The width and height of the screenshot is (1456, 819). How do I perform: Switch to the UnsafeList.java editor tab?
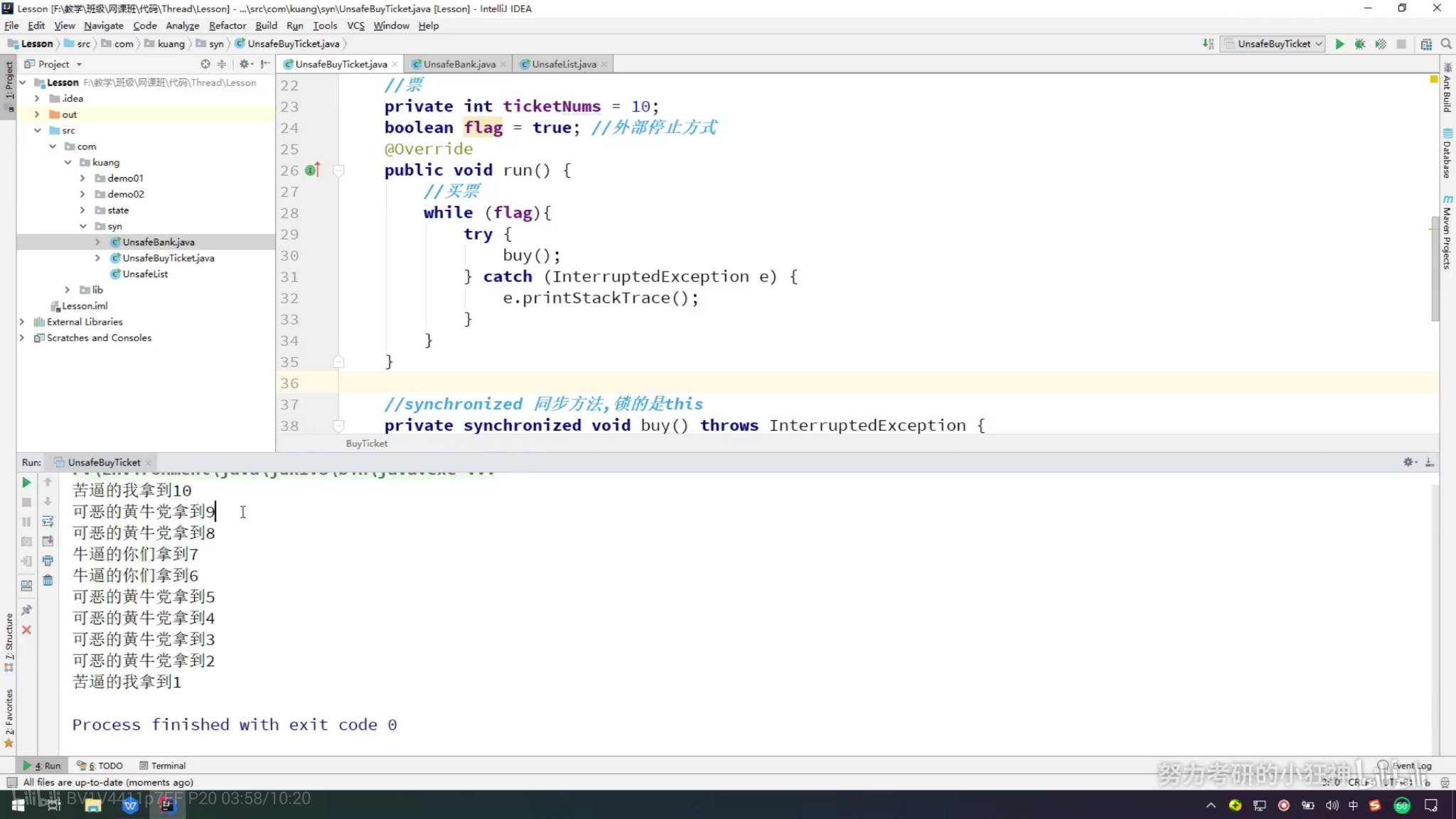(x=564, y=64)
